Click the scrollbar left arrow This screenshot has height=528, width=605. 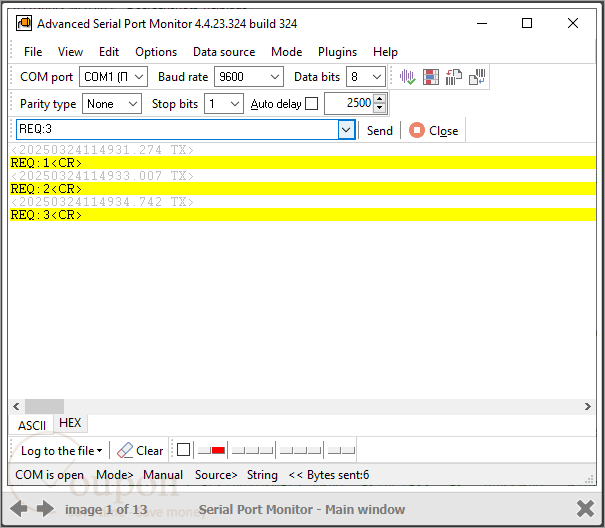[x=16, y=406]
